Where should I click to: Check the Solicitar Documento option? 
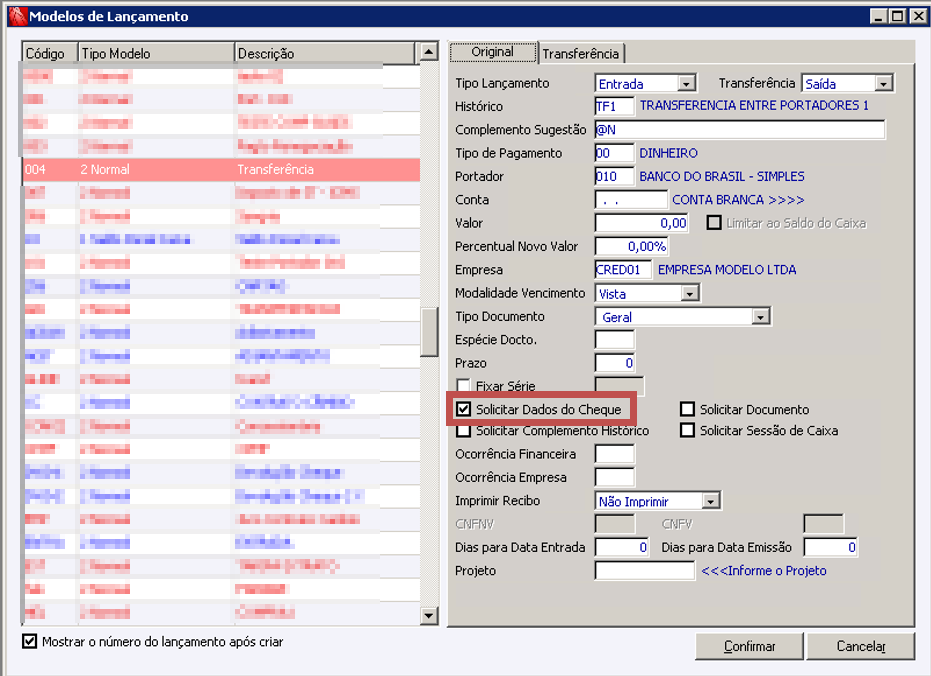(688, 409)
